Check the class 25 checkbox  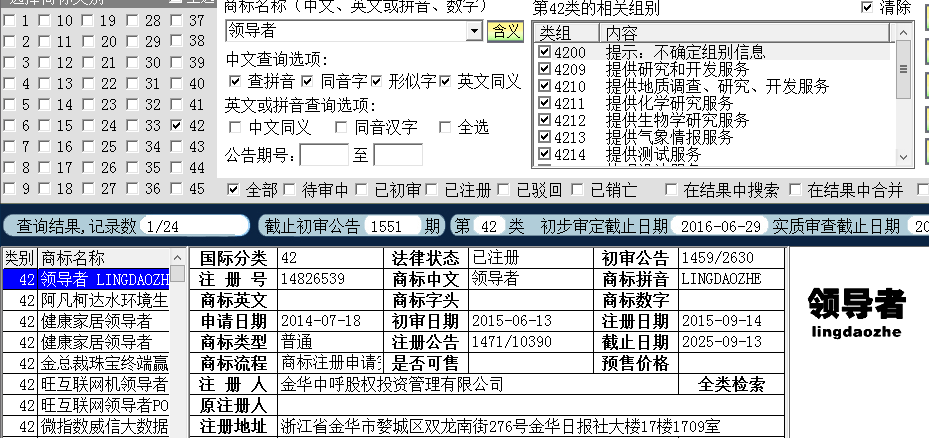coord(88,146)
